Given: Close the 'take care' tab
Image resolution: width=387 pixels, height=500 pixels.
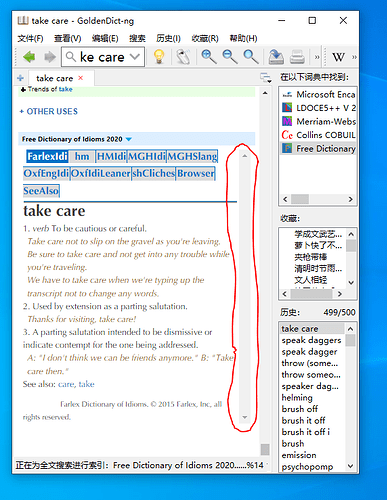Looking at the screenshot, I should tap(81, 78).
